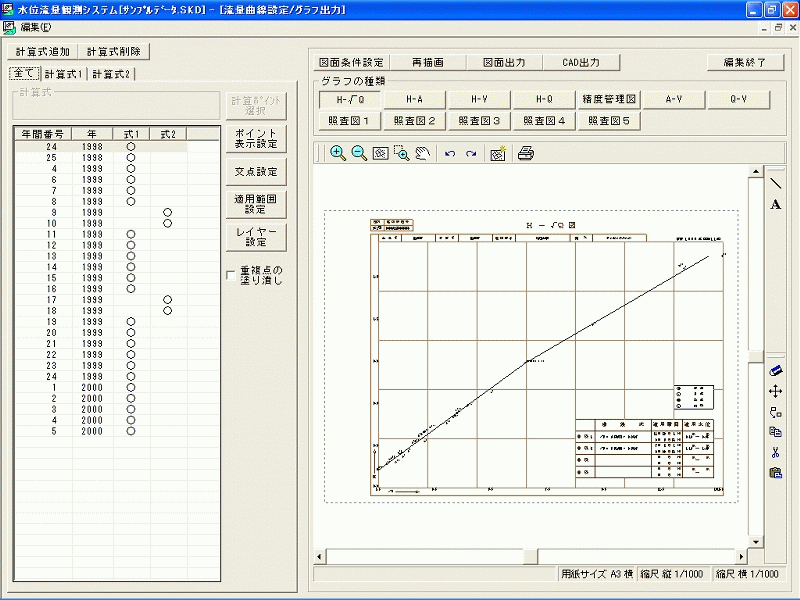800x600 pixels.
Task: Click the printer icon
Action: [x=527, y=153]
